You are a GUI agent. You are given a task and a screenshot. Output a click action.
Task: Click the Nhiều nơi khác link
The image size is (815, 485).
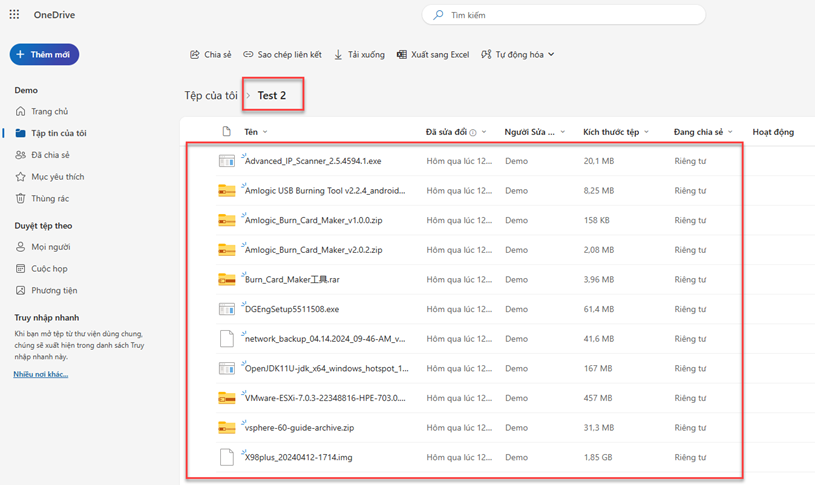coord(40,374)
